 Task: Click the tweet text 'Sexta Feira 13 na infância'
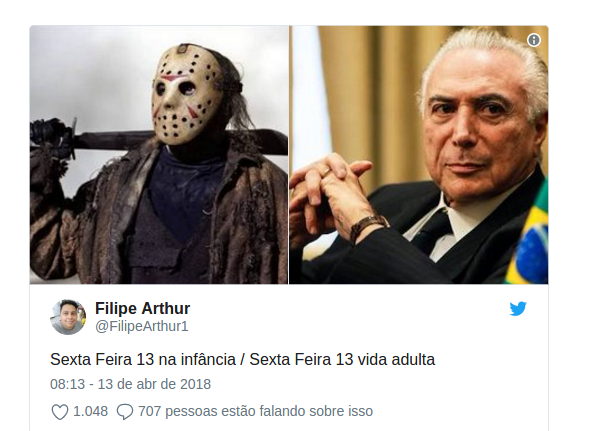(143, 359)
